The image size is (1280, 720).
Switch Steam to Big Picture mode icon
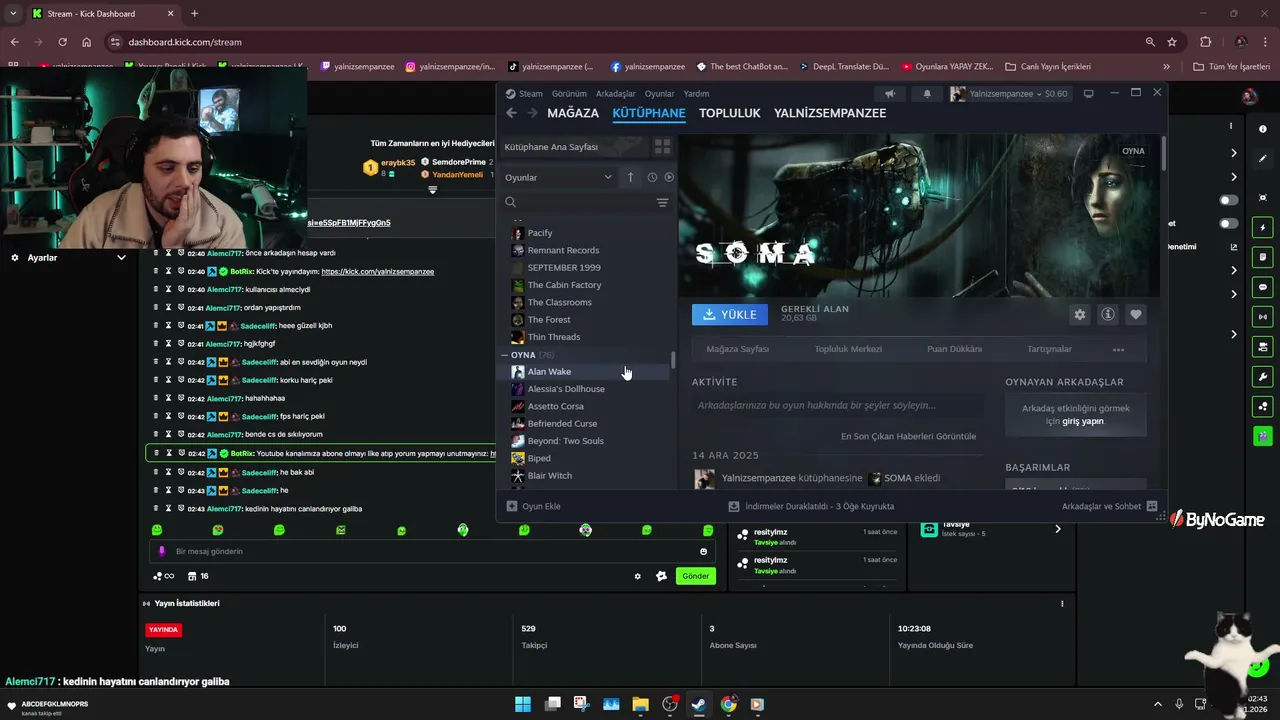point(1089,93)
